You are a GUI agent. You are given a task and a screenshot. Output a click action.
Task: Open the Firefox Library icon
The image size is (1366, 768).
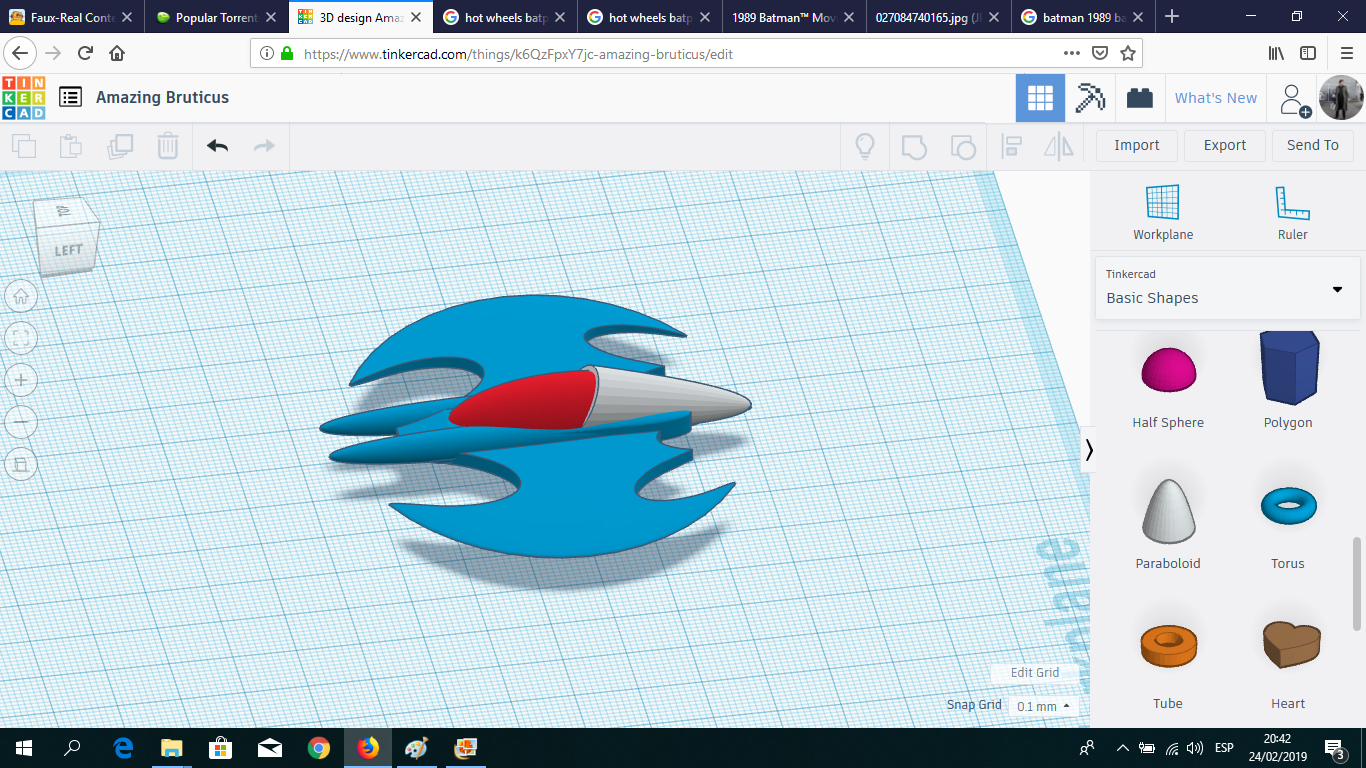click(x=1276, y=53)
